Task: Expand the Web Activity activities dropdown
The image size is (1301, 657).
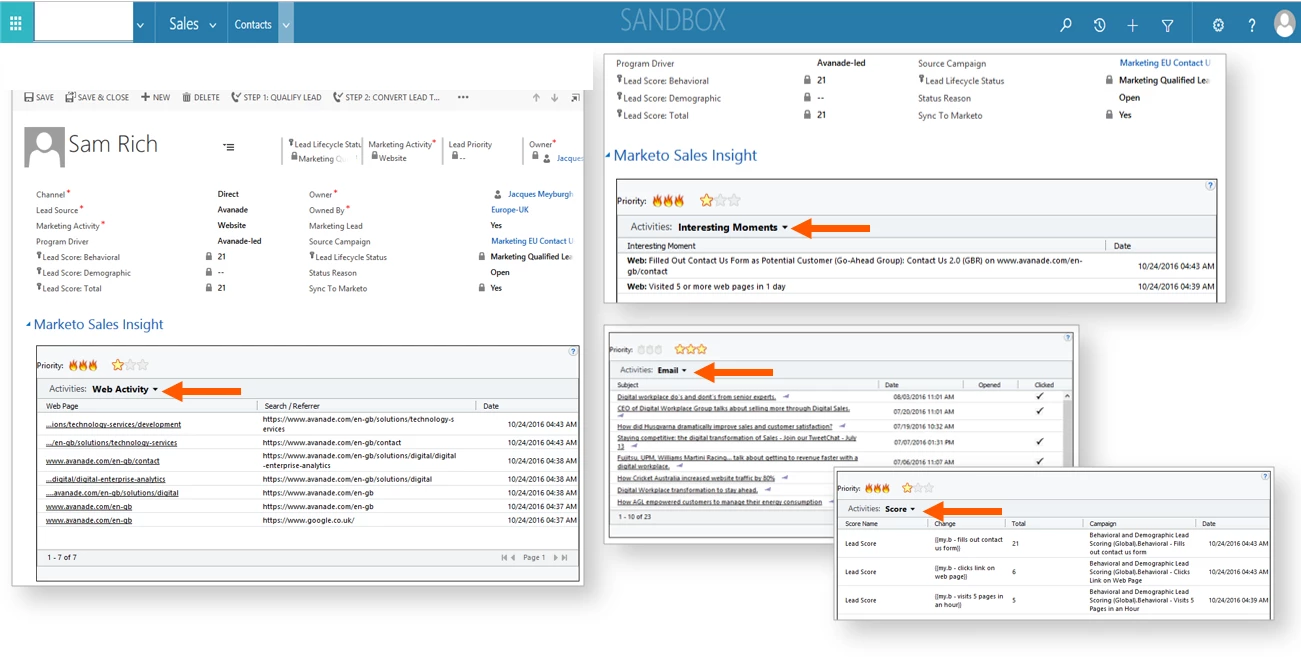Action: [x=125, y=389]
